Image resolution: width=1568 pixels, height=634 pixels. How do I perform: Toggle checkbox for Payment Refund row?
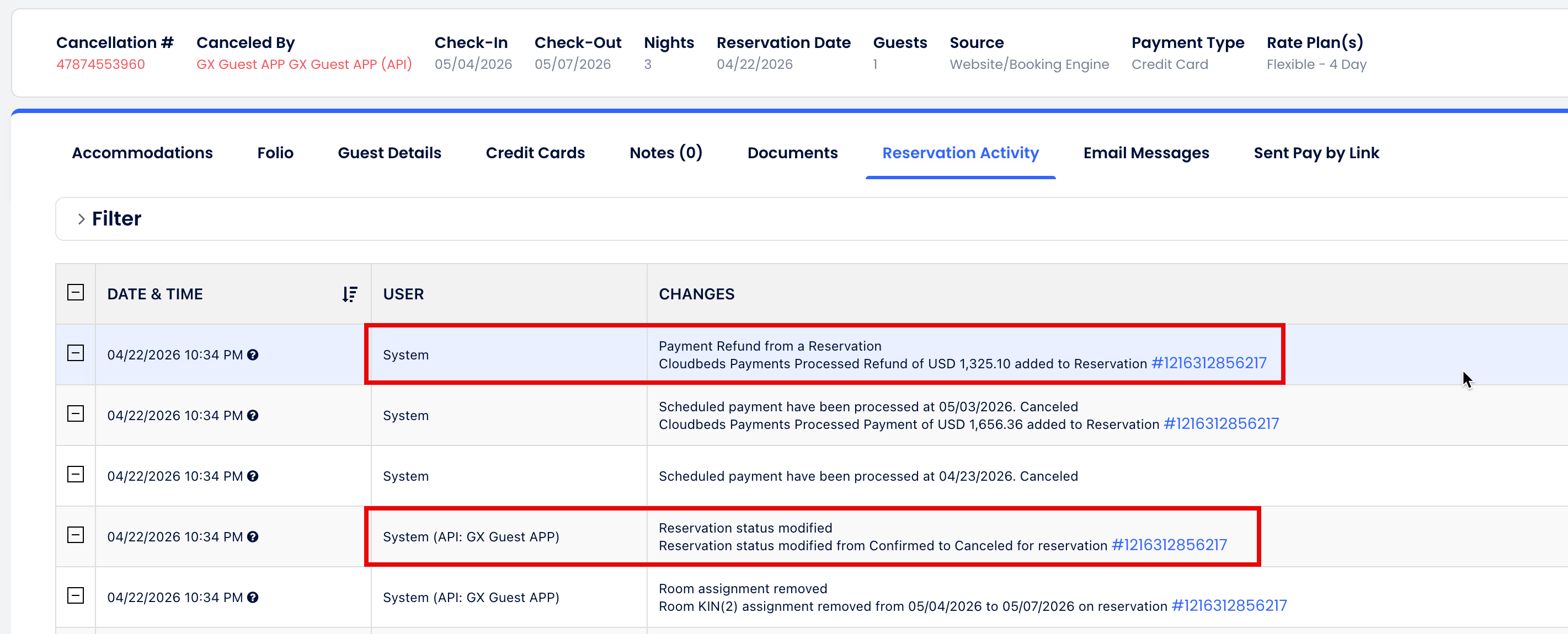coord(76,353)
